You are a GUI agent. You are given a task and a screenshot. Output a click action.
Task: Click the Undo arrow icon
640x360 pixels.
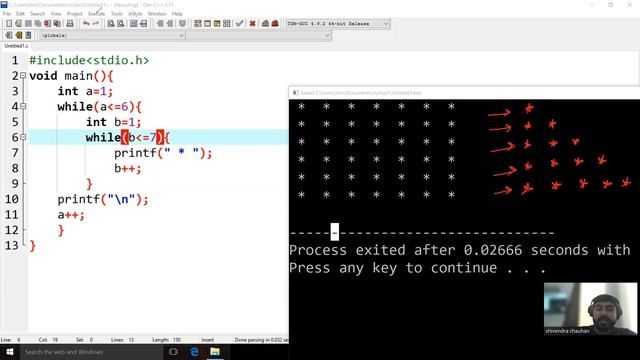pyautogui.click(x=86, y=24)
